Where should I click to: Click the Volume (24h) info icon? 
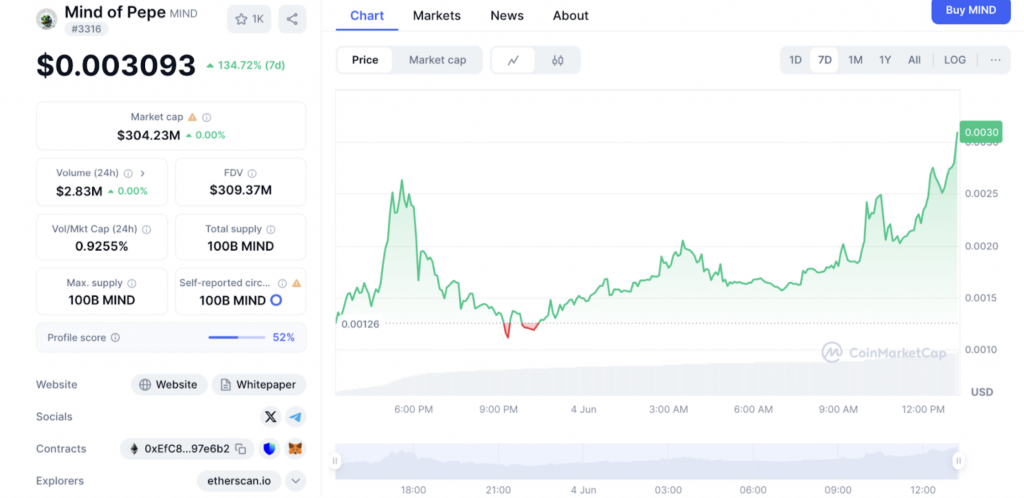pyautogui.click(x=128, y=174)
